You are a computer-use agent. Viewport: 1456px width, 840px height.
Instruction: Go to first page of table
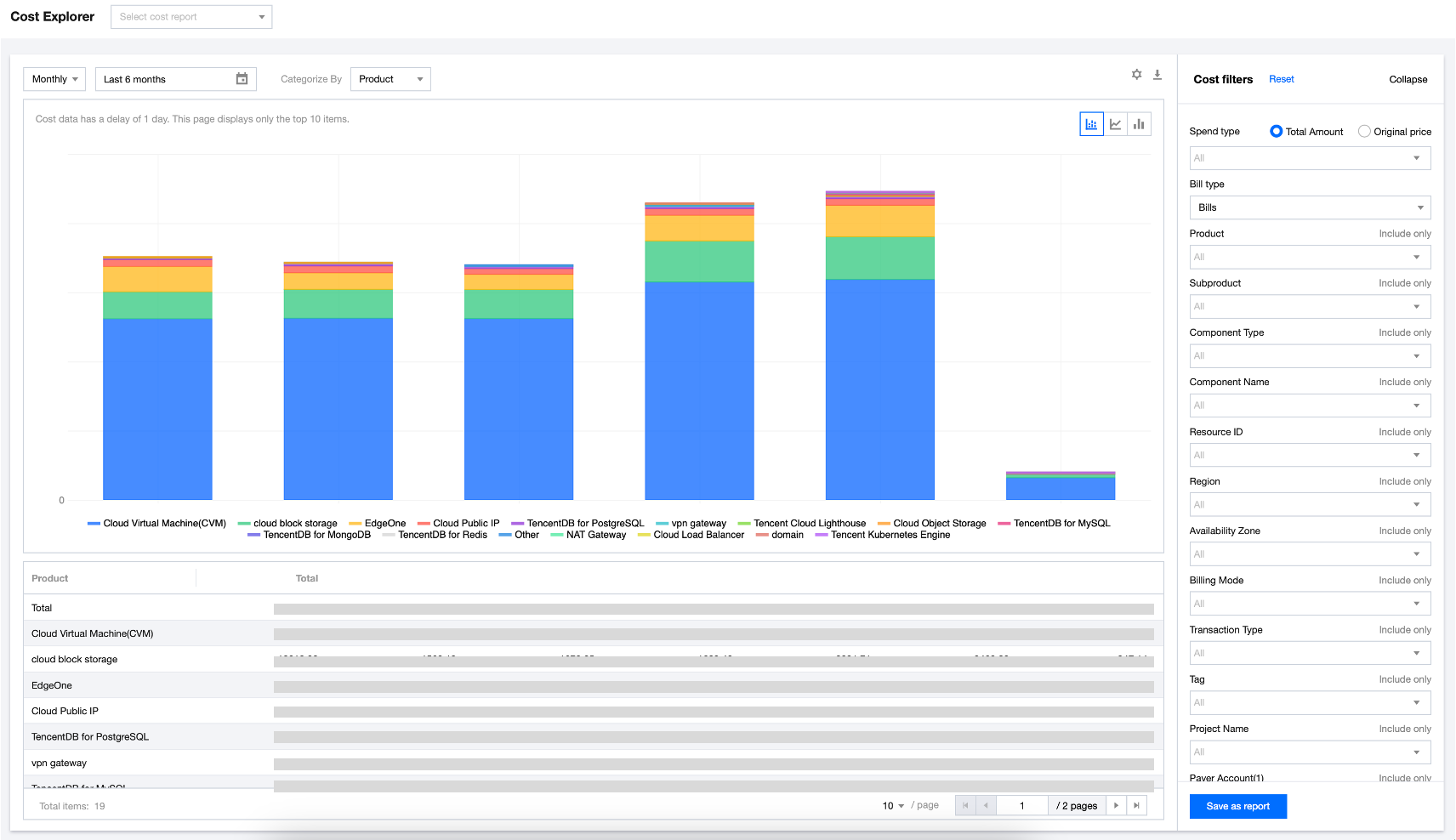[x=965, y=805]
